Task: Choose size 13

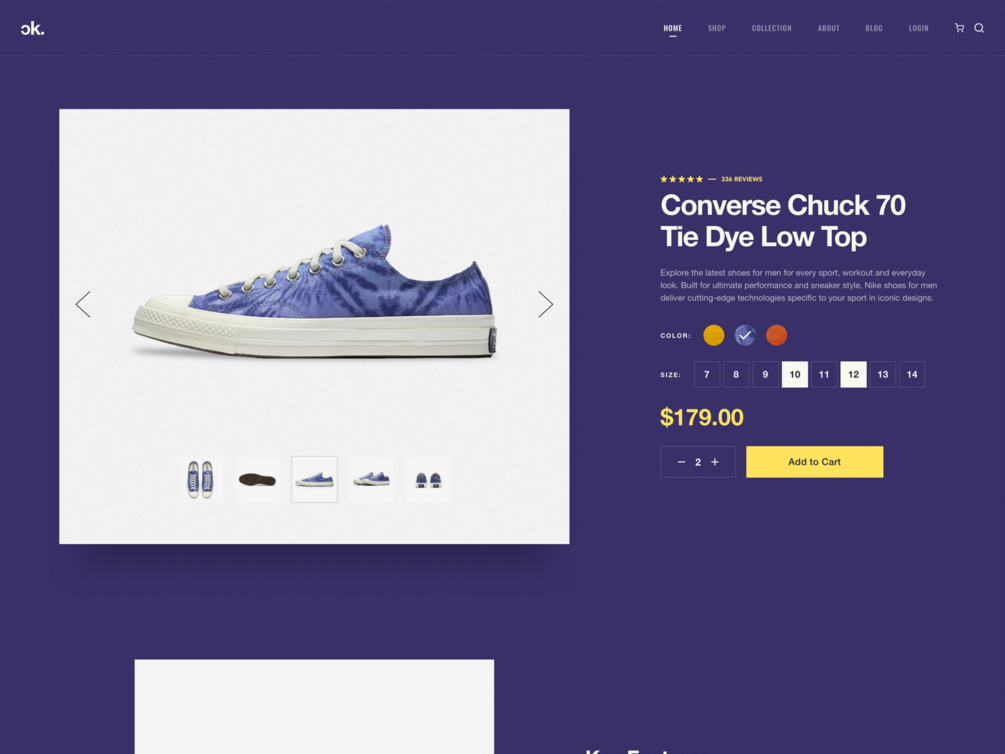Action: (883, 374)
